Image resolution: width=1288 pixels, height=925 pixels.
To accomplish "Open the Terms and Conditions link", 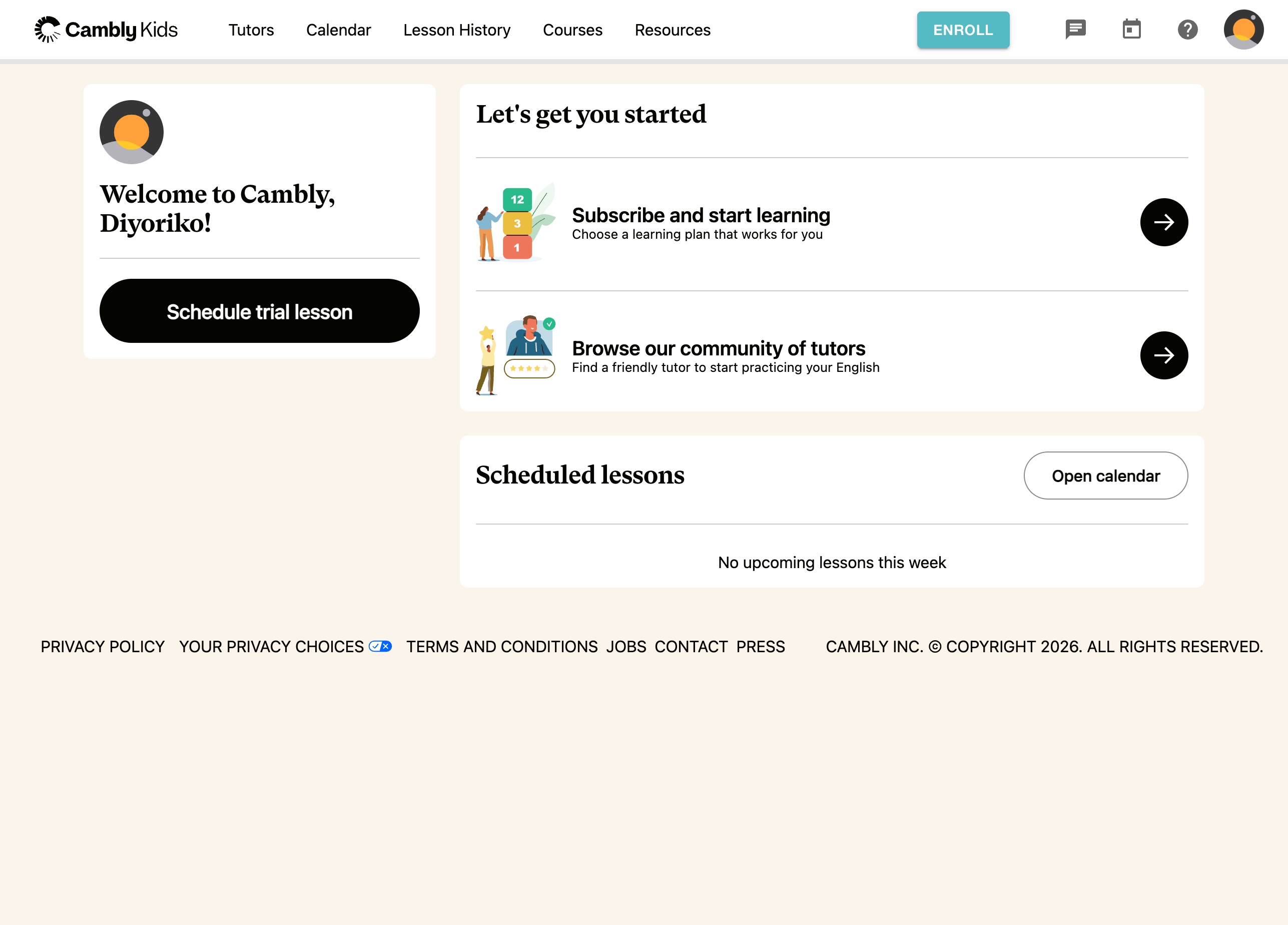I will coord(502,647).
